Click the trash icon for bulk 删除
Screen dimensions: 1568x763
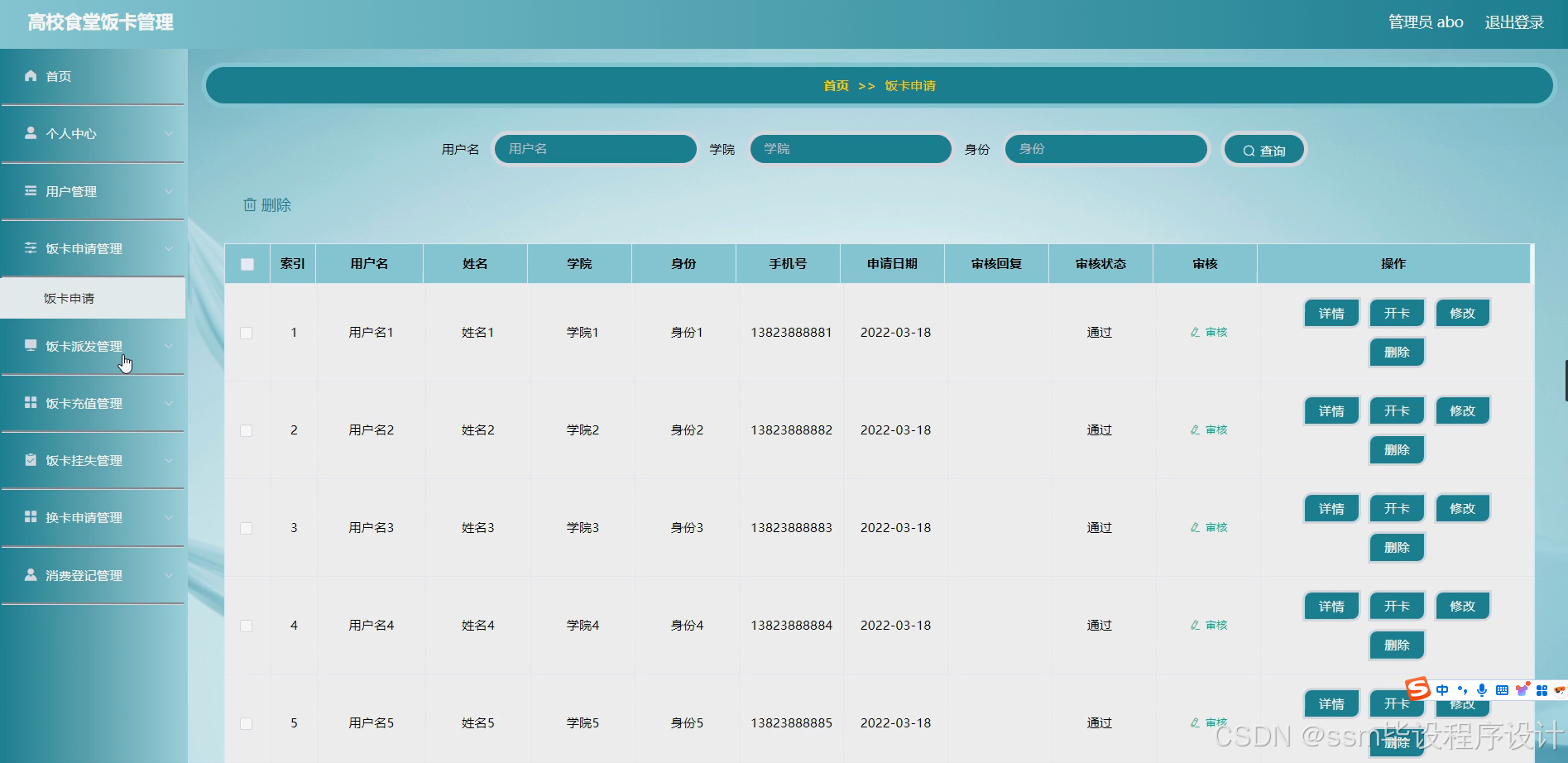point(250,204)
